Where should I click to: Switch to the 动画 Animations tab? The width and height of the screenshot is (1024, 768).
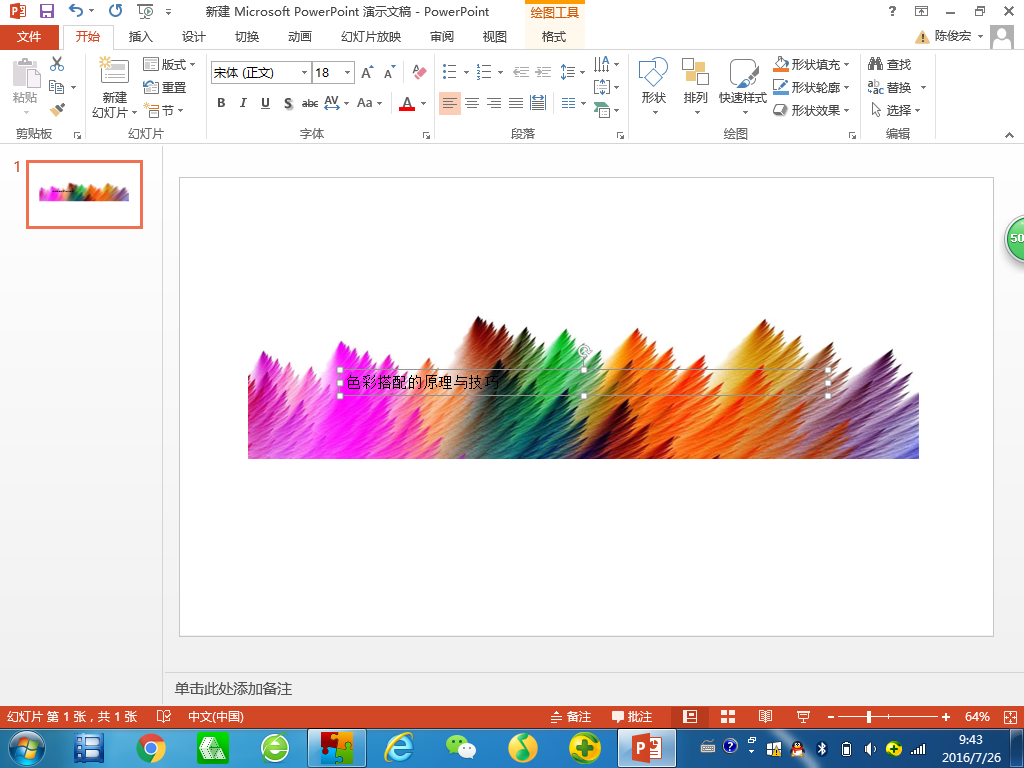(x=300, y=37)
